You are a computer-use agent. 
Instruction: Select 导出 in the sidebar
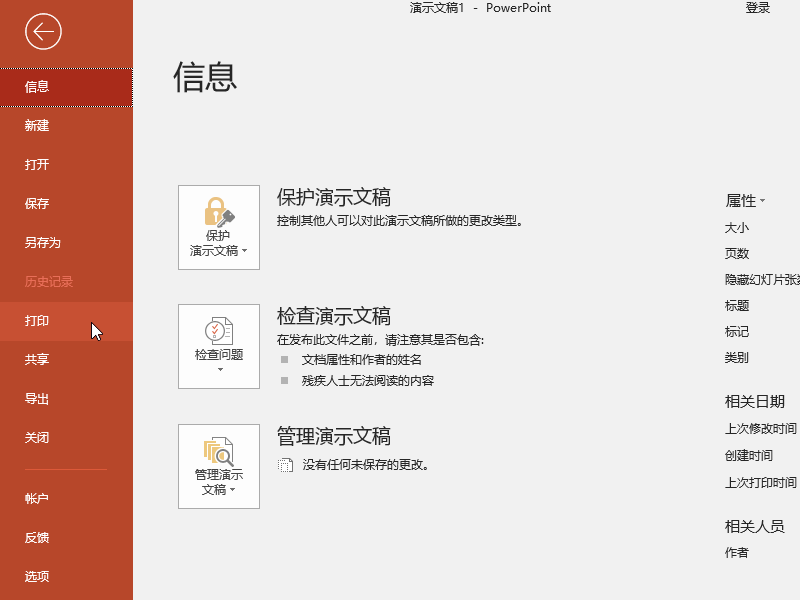pyautogui.click(x=66, y=398)
